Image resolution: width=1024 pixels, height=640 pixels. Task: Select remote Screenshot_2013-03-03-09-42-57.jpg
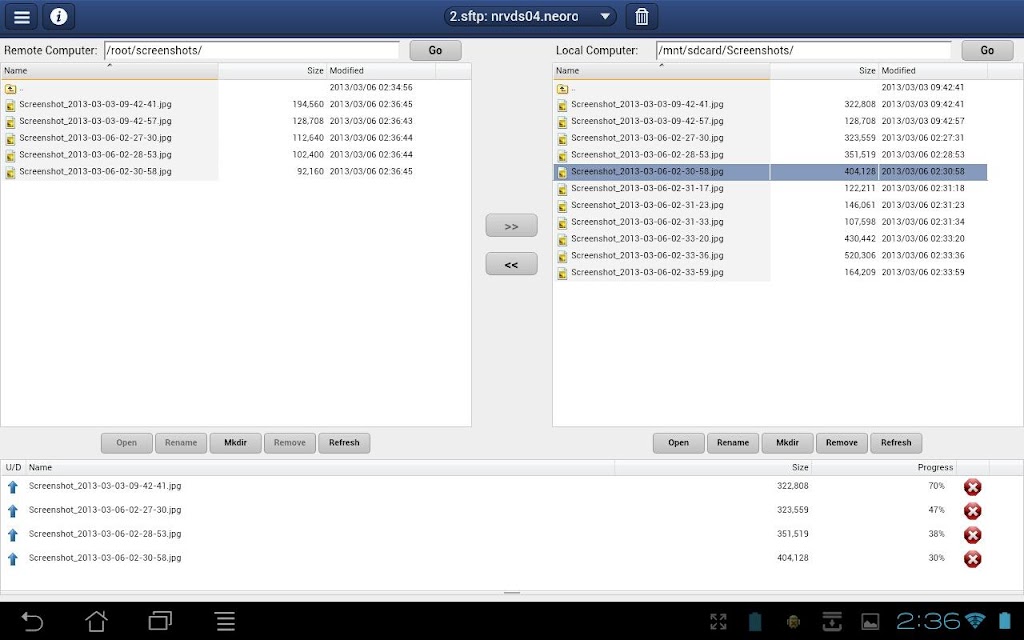click(x=95, y=121)
